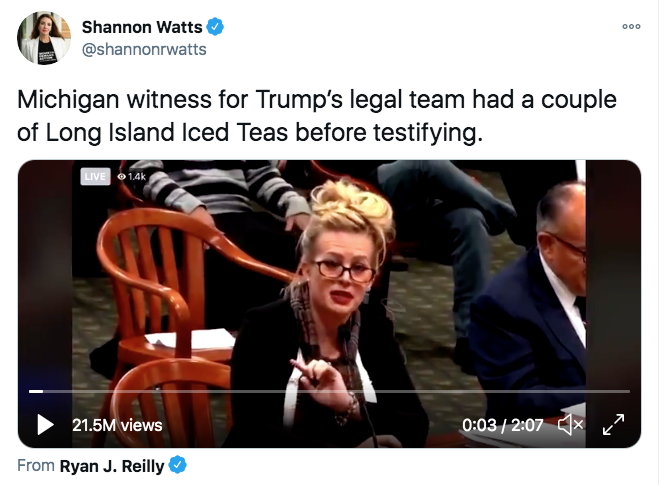Viewport: 659px width, 485px height.
Task: Open Shannon Watts' profile name link
Action: 142,27
